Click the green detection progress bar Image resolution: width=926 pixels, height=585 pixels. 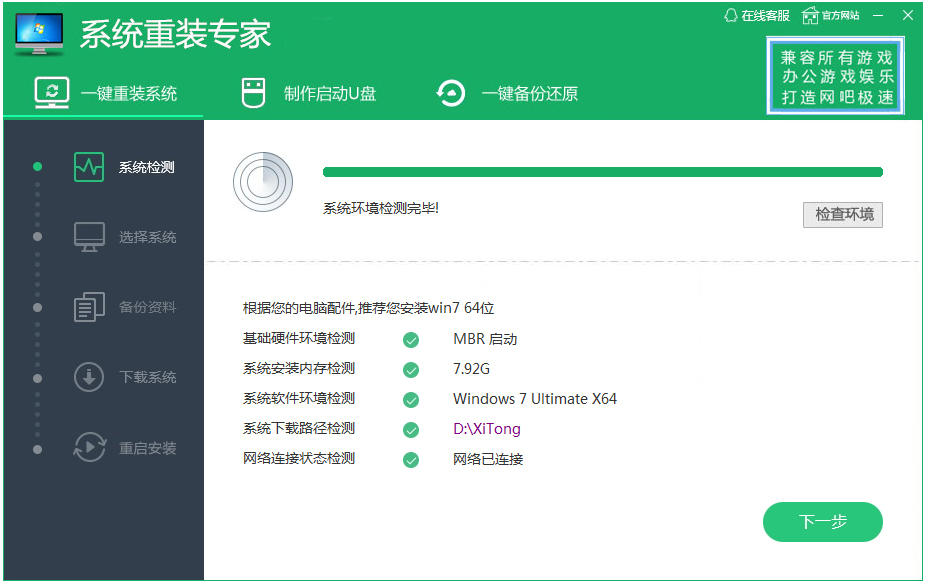[600, 171]
